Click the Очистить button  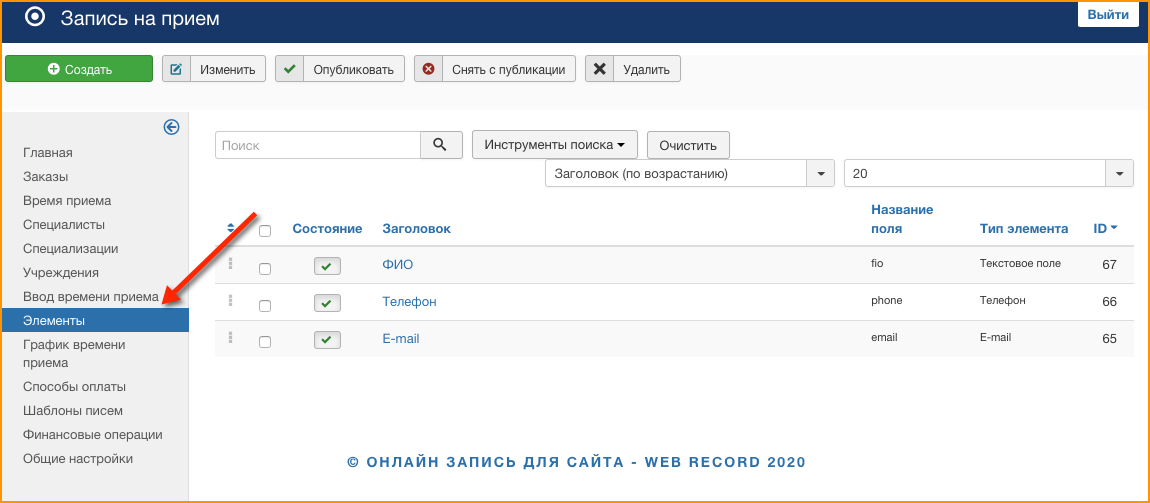(688, 145)
